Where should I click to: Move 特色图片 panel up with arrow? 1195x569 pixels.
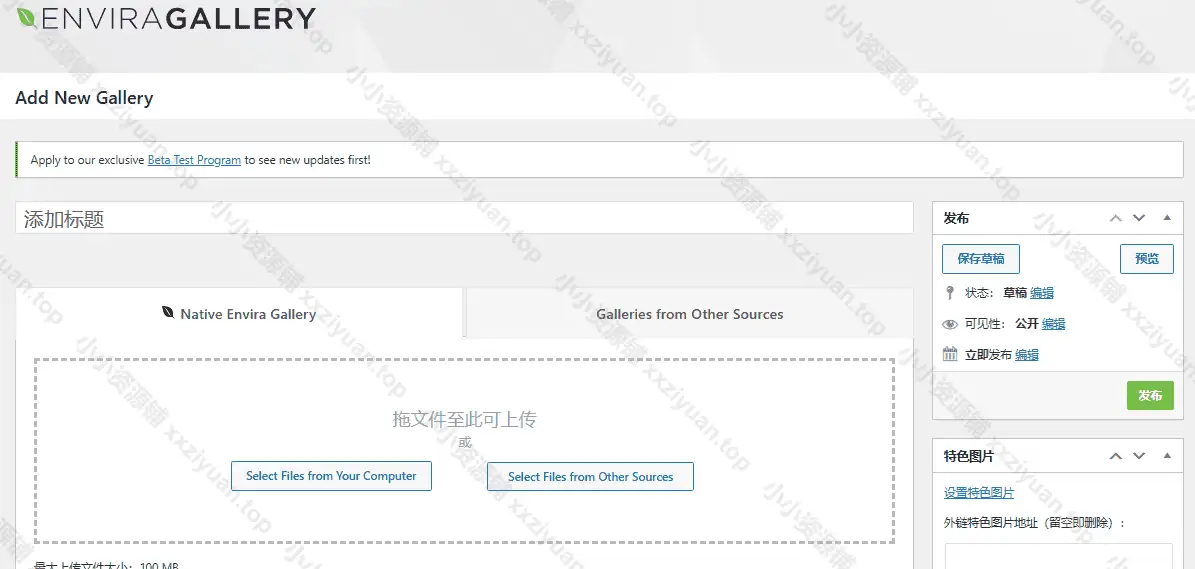pyautogui.click(x=1116, y=456)
